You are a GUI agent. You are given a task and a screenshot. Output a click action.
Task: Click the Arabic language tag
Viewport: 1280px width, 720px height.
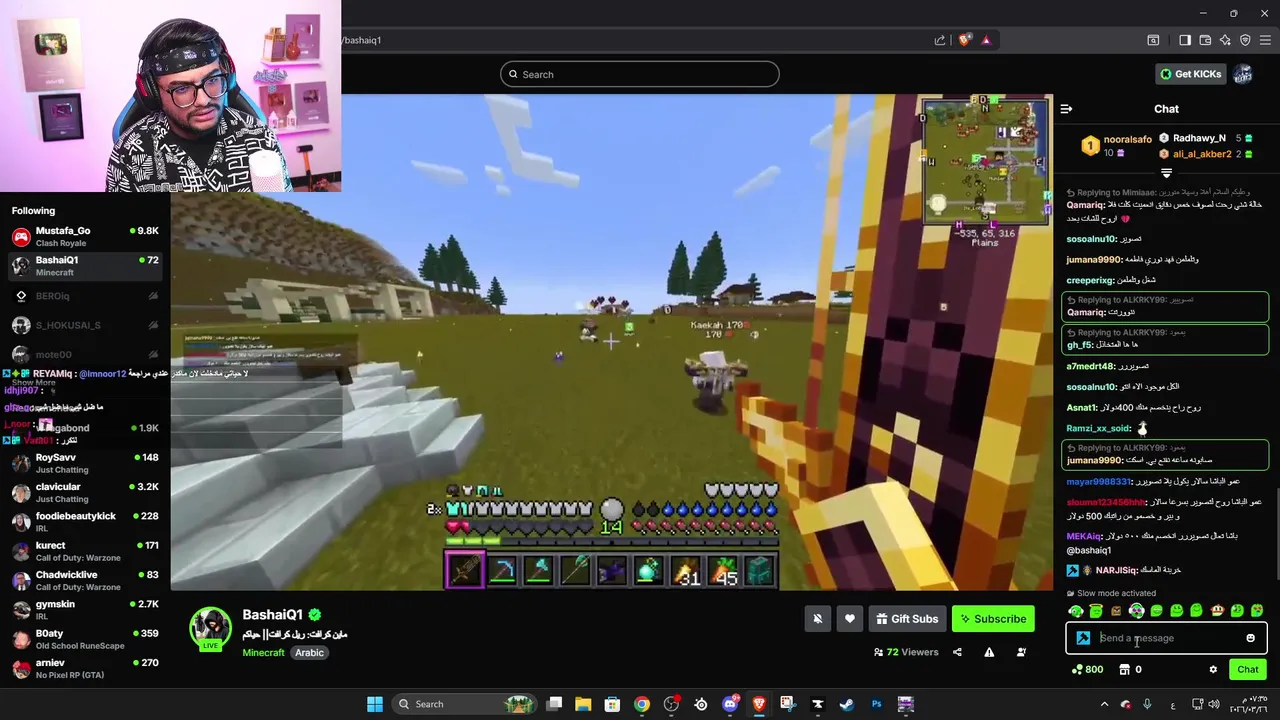(x=309, y=652)
